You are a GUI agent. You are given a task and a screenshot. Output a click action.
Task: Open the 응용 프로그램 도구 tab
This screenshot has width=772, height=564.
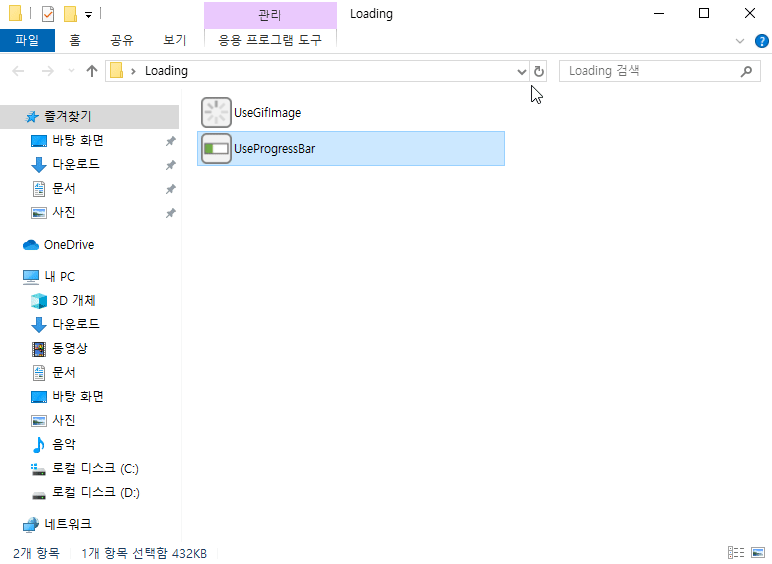[270, 40]
